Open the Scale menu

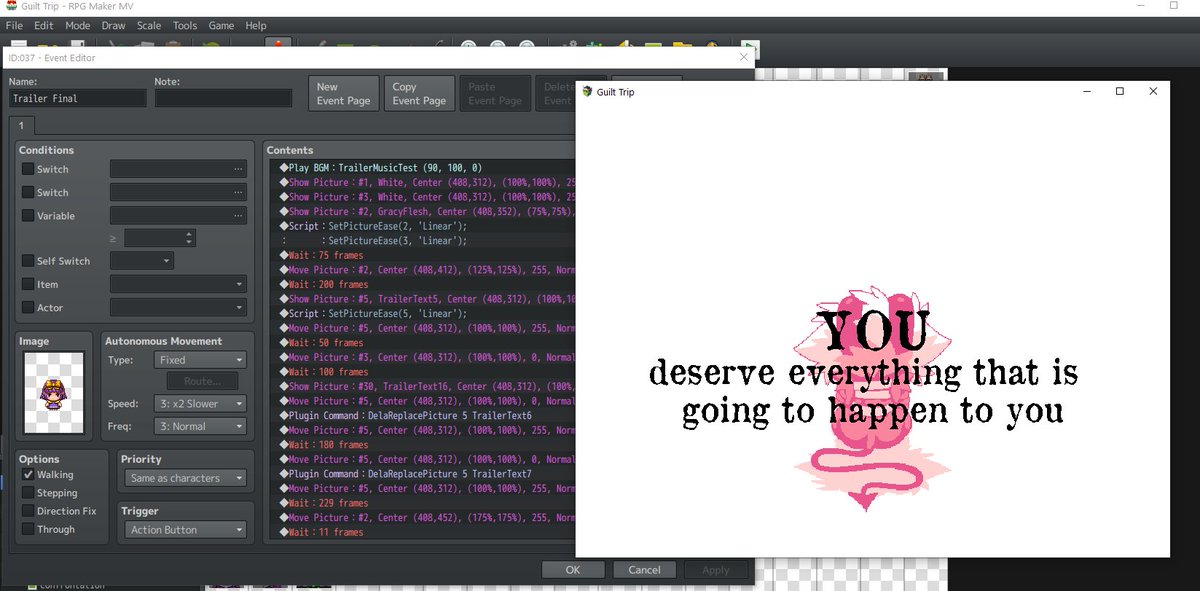149,25
